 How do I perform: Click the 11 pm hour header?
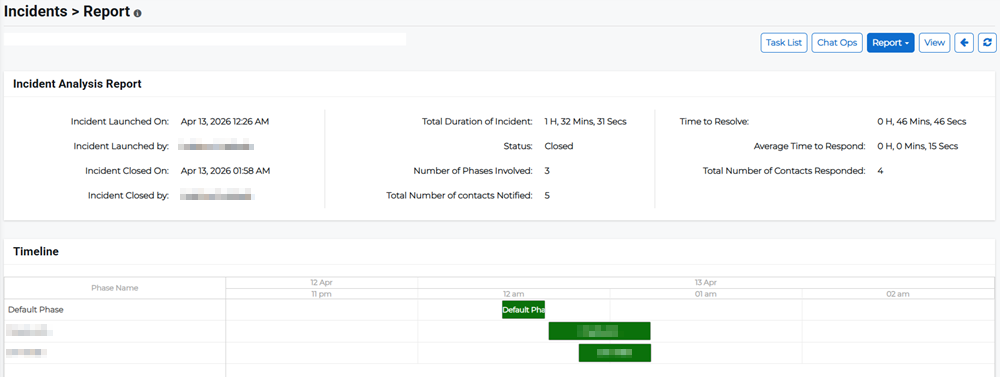click(x=322, y=294)
